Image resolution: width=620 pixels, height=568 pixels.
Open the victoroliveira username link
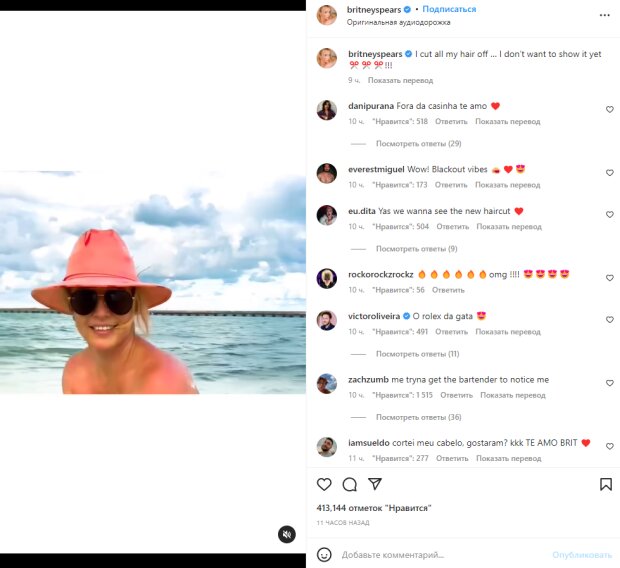pos(374,316)
